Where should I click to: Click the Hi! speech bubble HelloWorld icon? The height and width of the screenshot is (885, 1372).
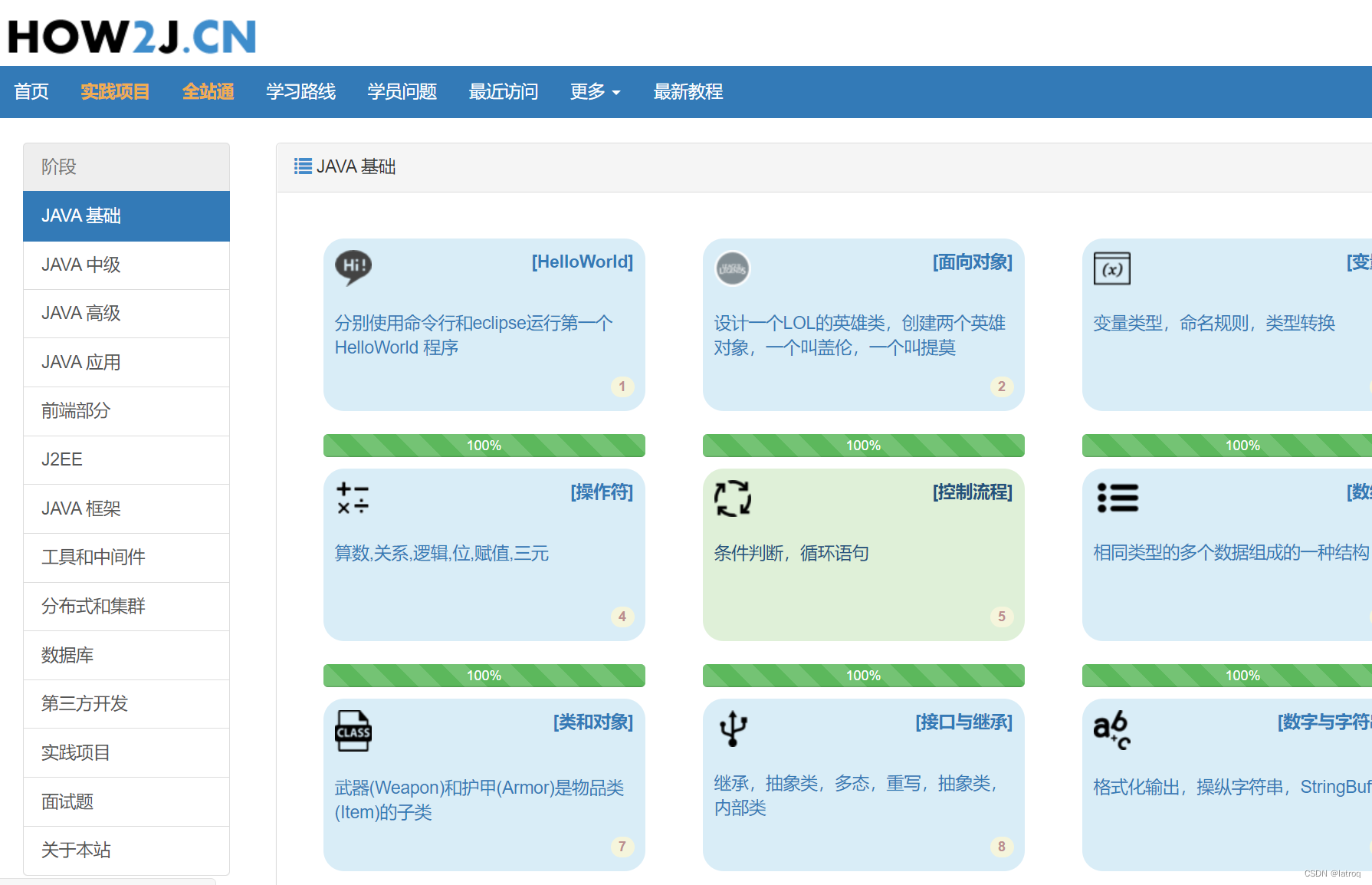(x=353, y=268)
